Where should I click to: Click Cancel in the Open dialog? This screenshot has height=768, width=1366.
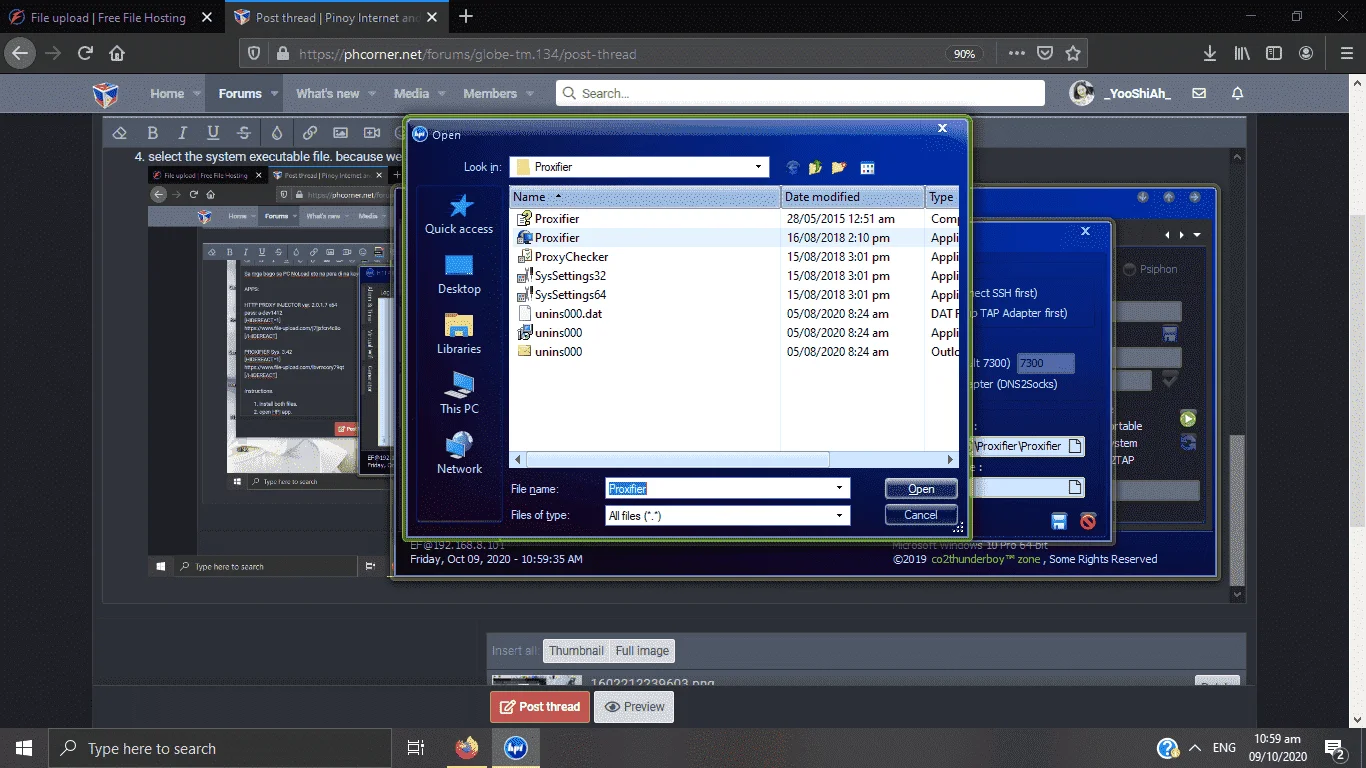coord(921,515)
